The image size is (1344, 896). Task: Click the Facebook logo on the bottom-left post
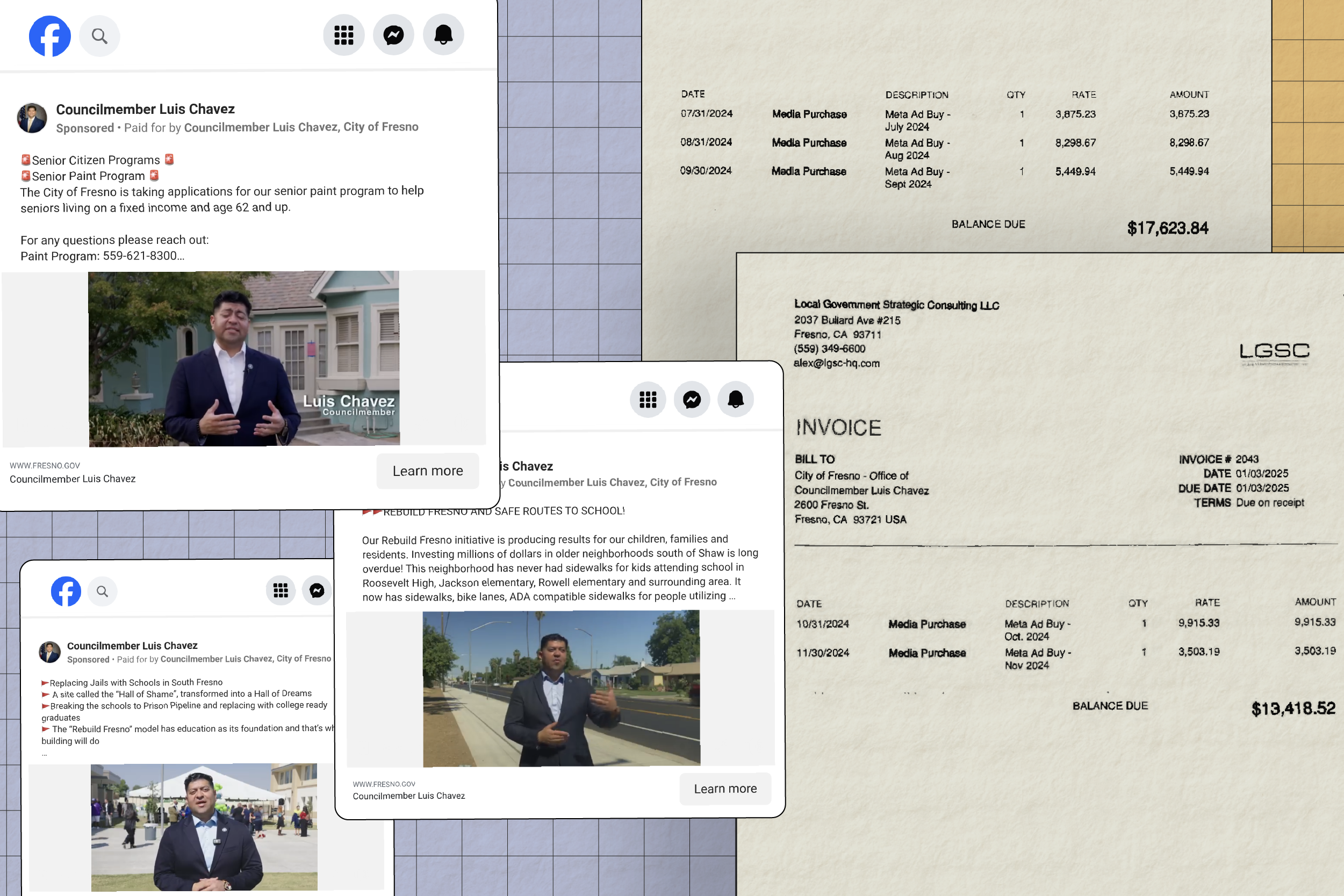coord(66,591)
